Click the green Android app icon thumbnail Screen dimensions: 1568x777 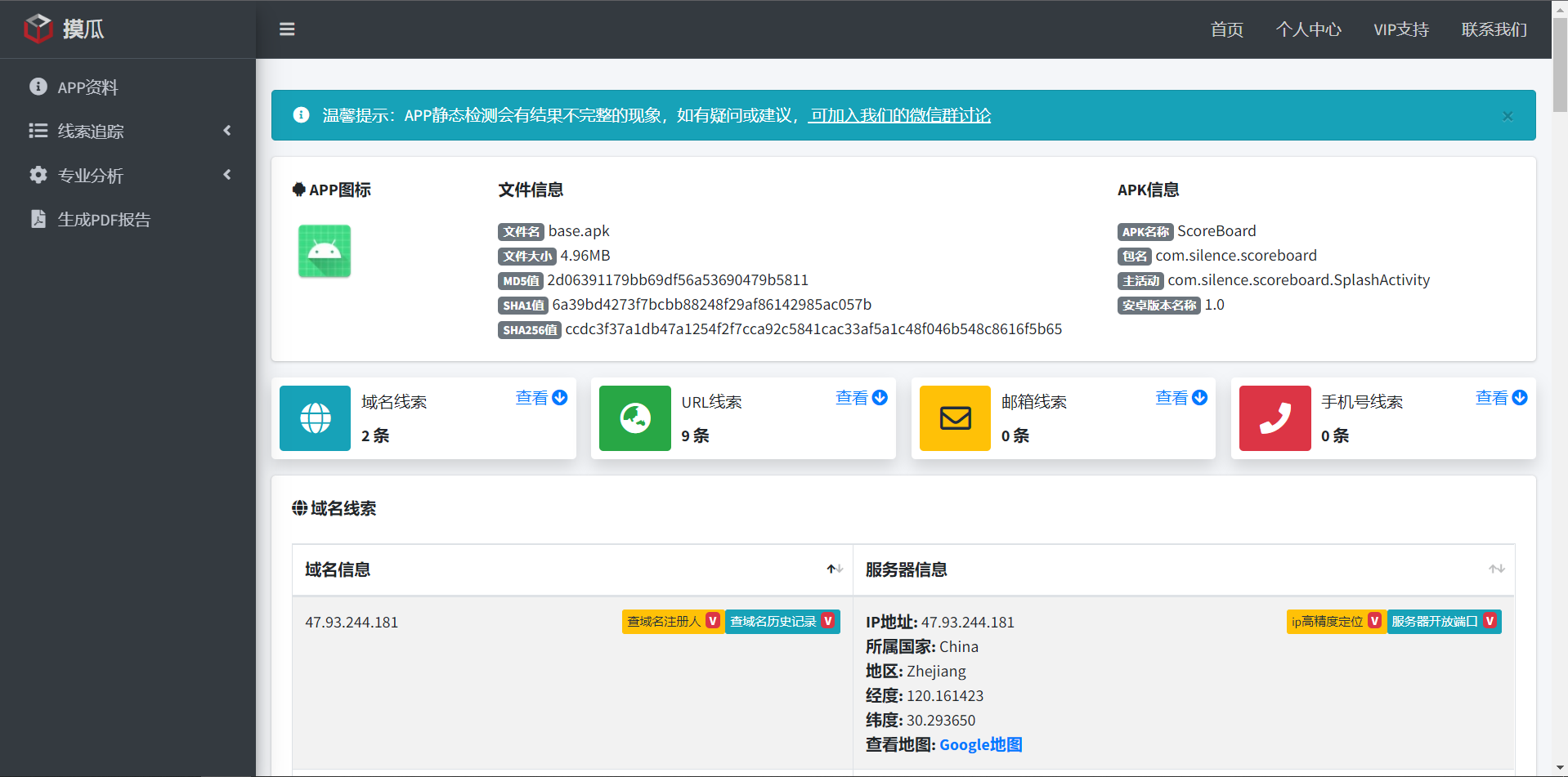pyautogui.click(x=325, y=252)
